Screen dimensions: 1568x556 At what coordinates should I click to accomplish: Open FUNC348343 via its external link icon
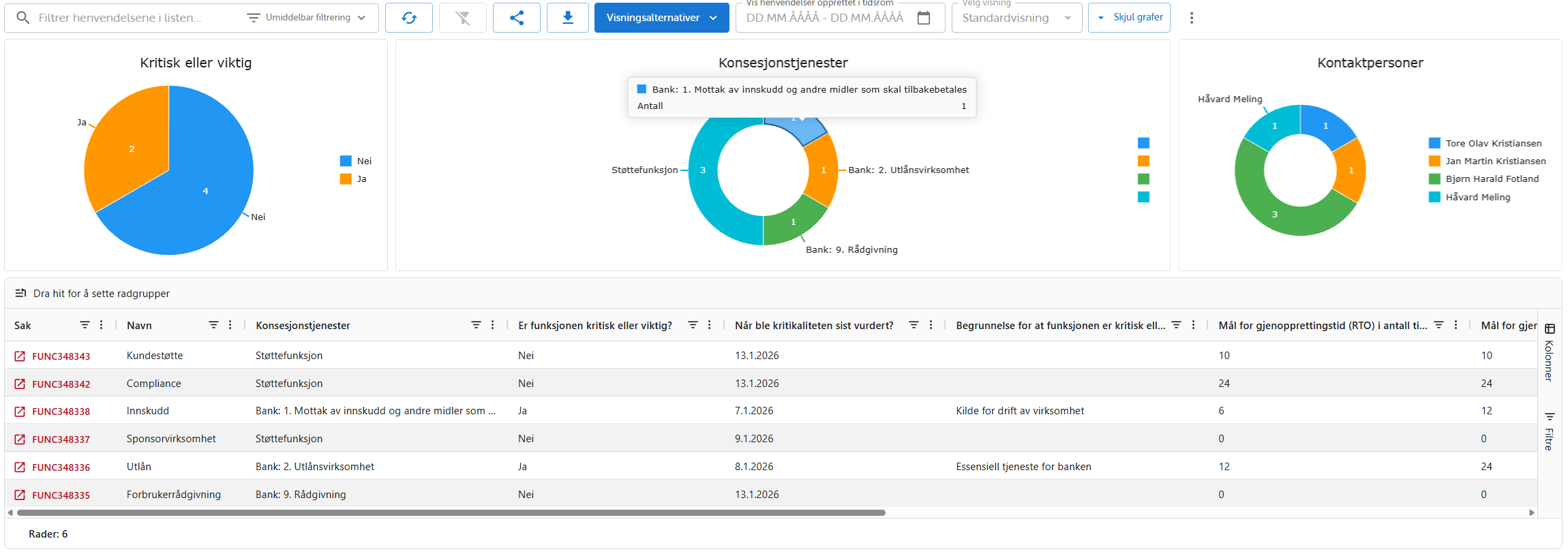[20, 356]
